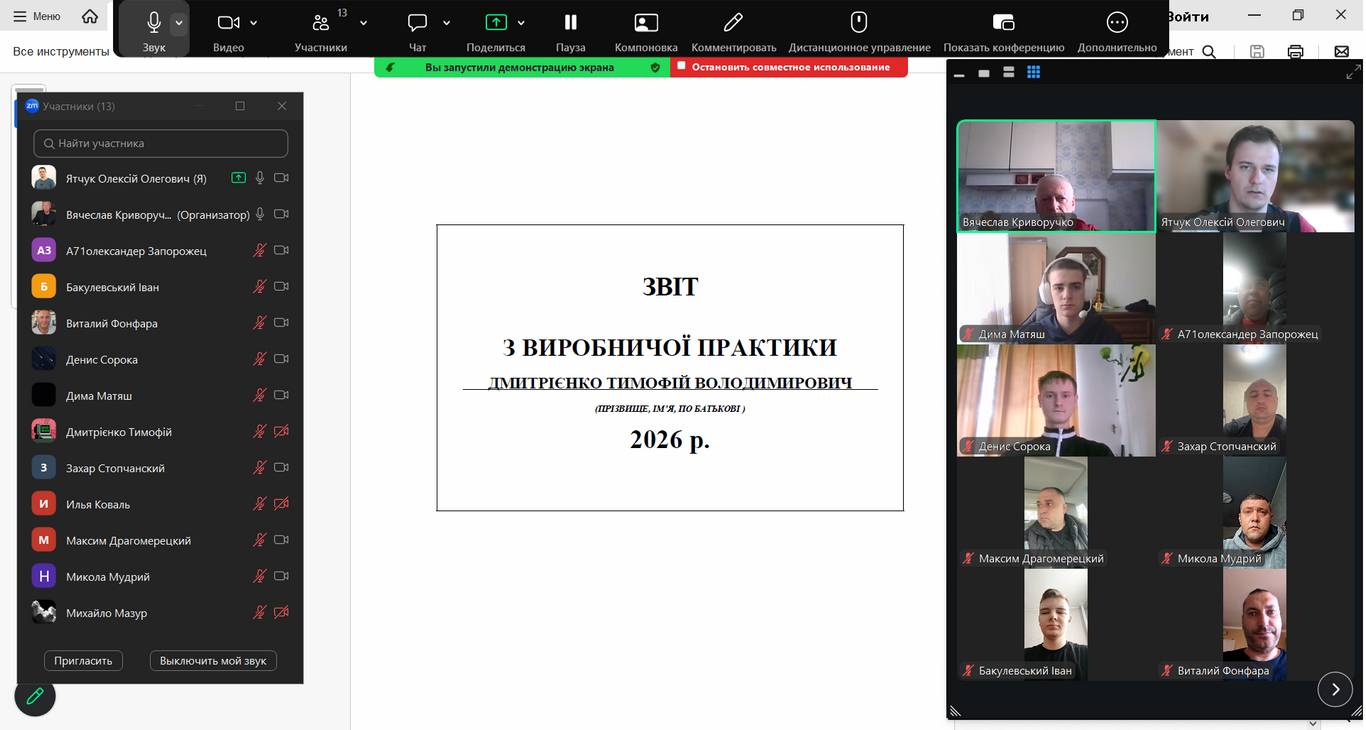The image size is (1366, 730).
Task: Click Показать конференцию icon
Action: [1003, 23]
